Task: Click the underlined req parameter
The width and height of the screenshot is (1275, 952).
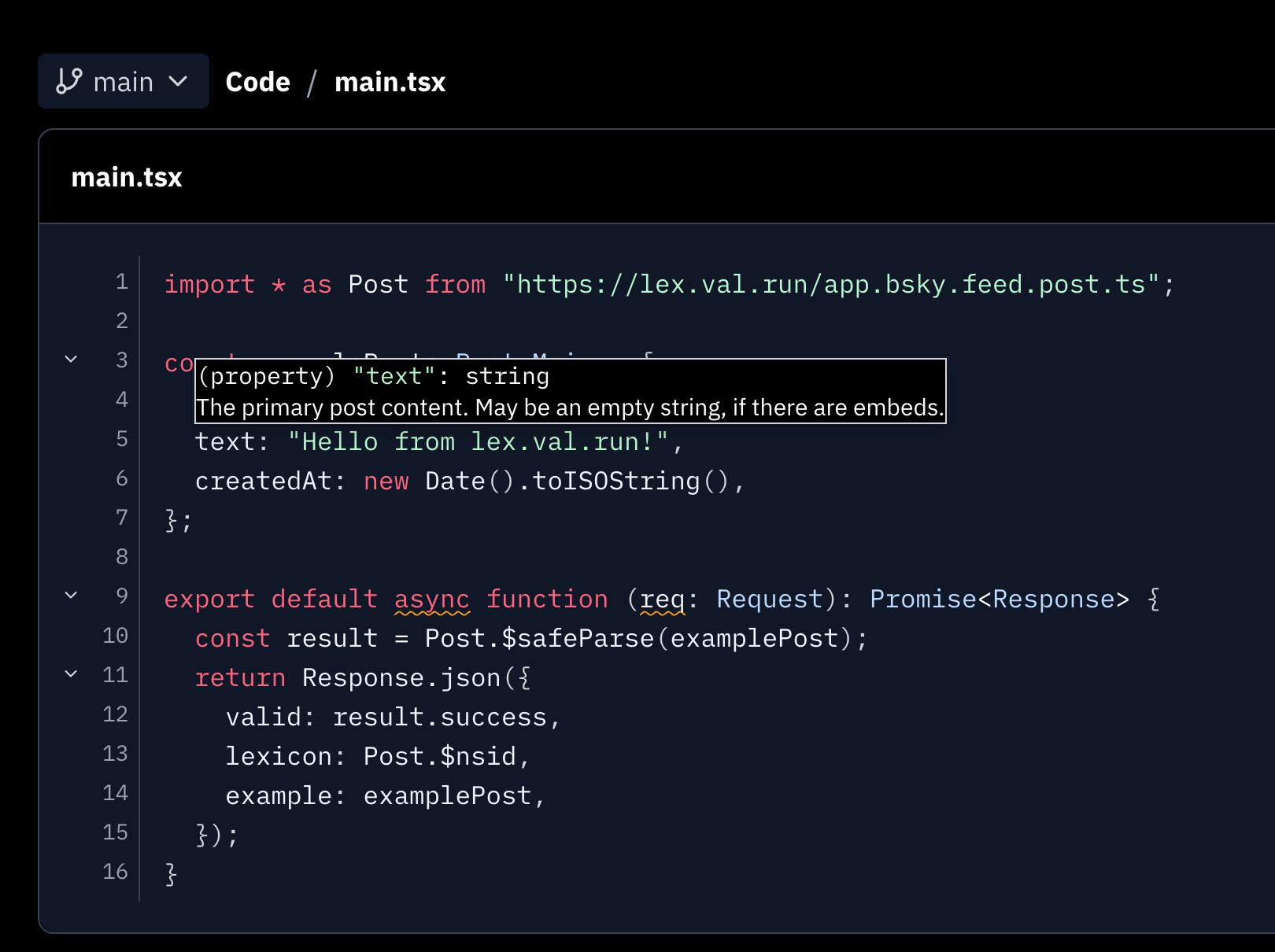Action: click(662, 600)
